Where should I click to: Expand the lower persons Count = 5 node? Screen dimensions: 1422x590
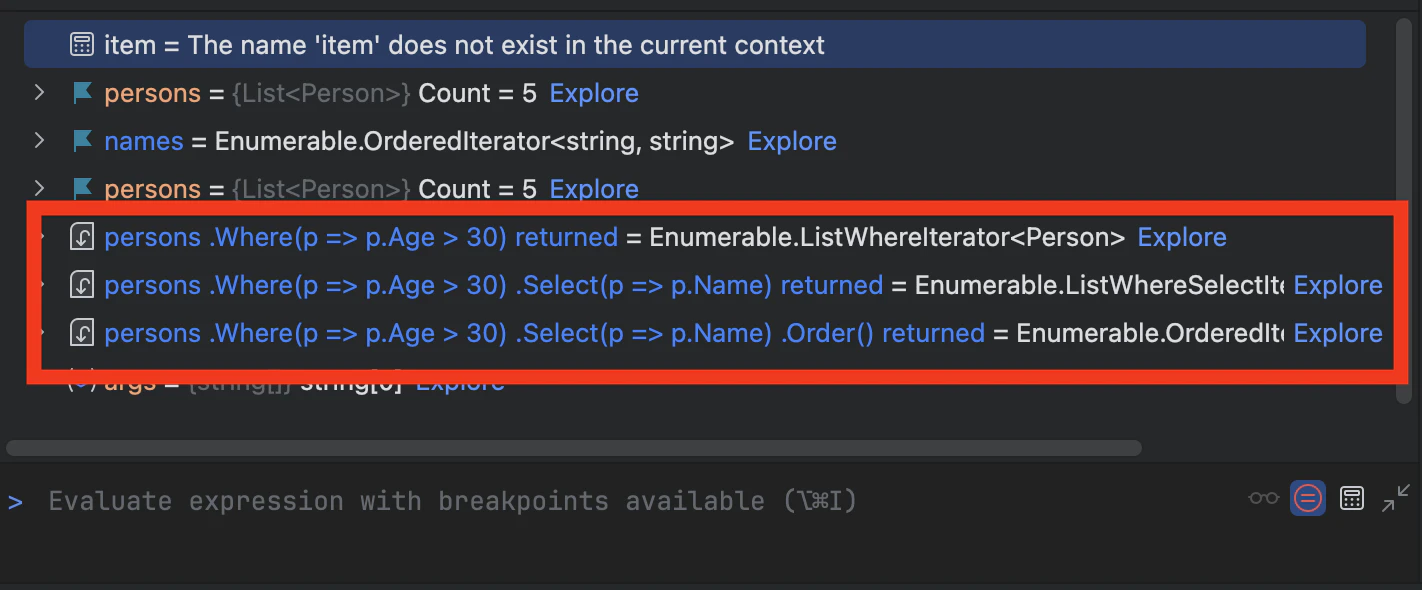click(40, 189)
